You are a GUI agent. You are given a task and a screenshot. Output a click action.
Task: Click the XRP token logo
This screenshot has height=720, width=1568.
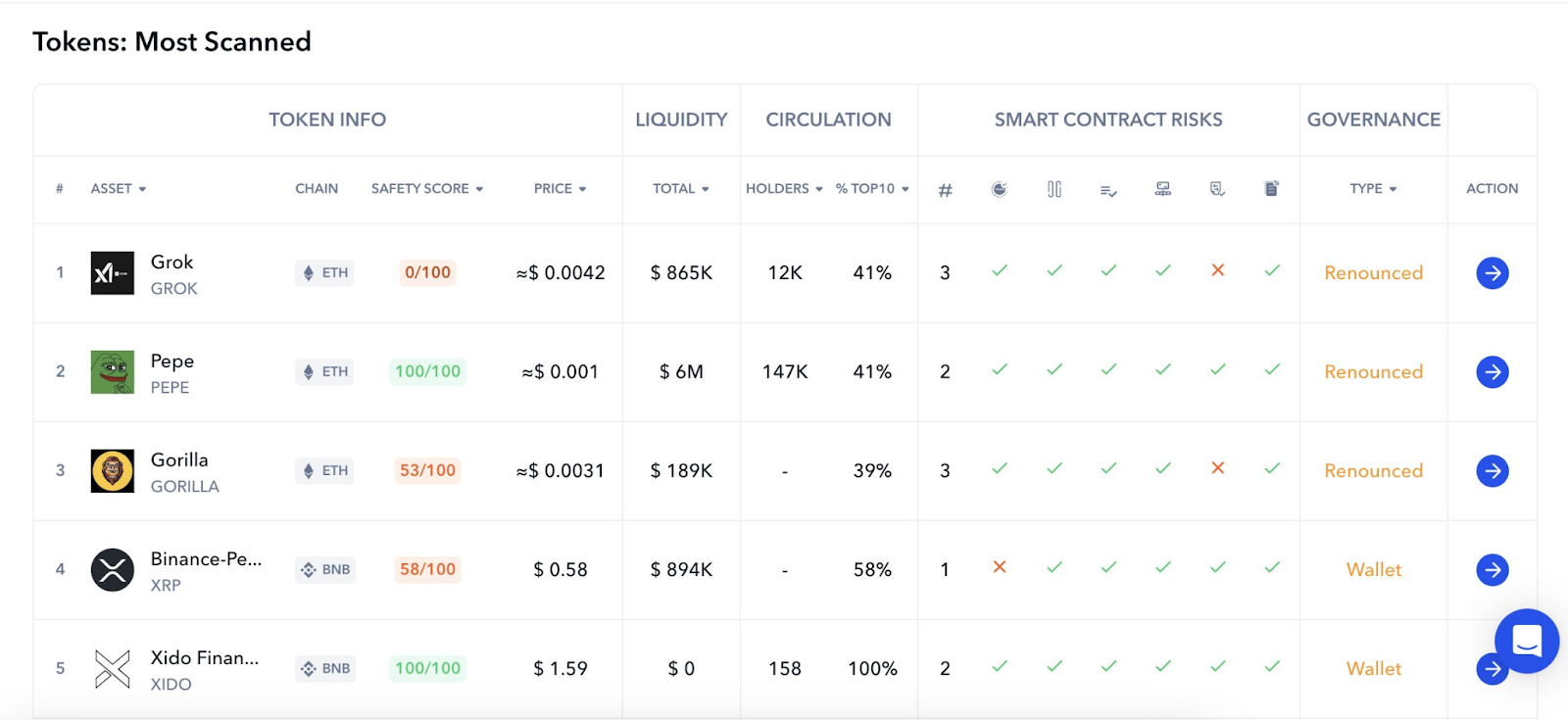point(113,570)
